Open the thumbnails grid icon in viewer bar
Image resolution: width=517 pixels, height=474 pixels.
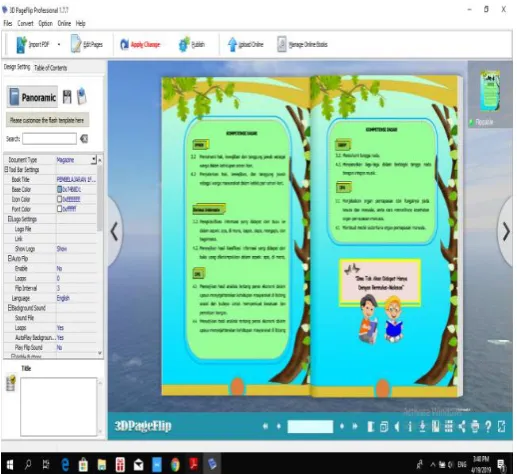point(449,426)
